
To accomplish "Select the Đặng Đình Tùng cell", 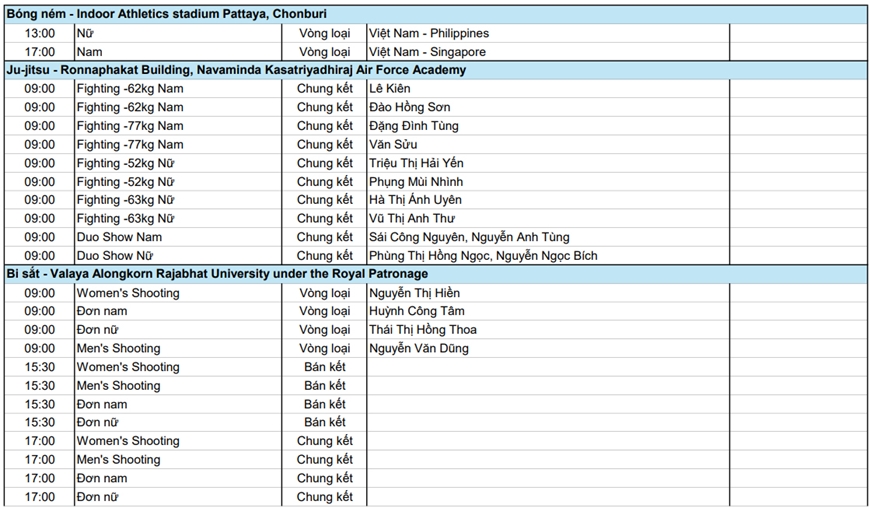I will click(414, 126).
